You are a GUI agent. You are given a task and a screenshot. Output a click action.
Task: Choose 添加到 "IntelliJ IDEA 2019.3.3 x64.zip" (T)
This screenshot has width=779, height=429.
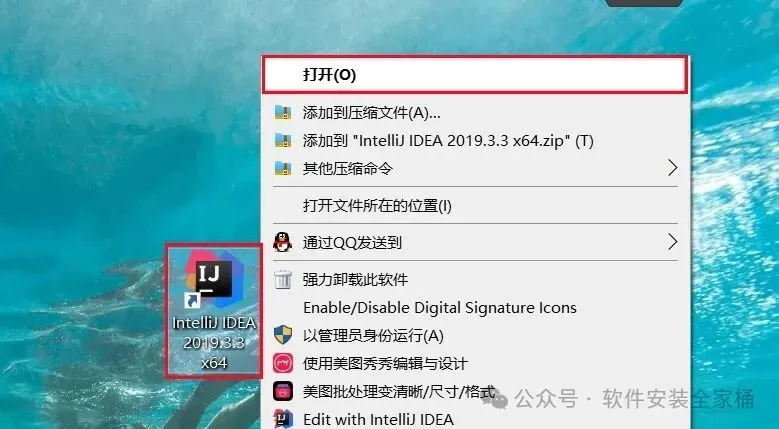coord(475,141)
